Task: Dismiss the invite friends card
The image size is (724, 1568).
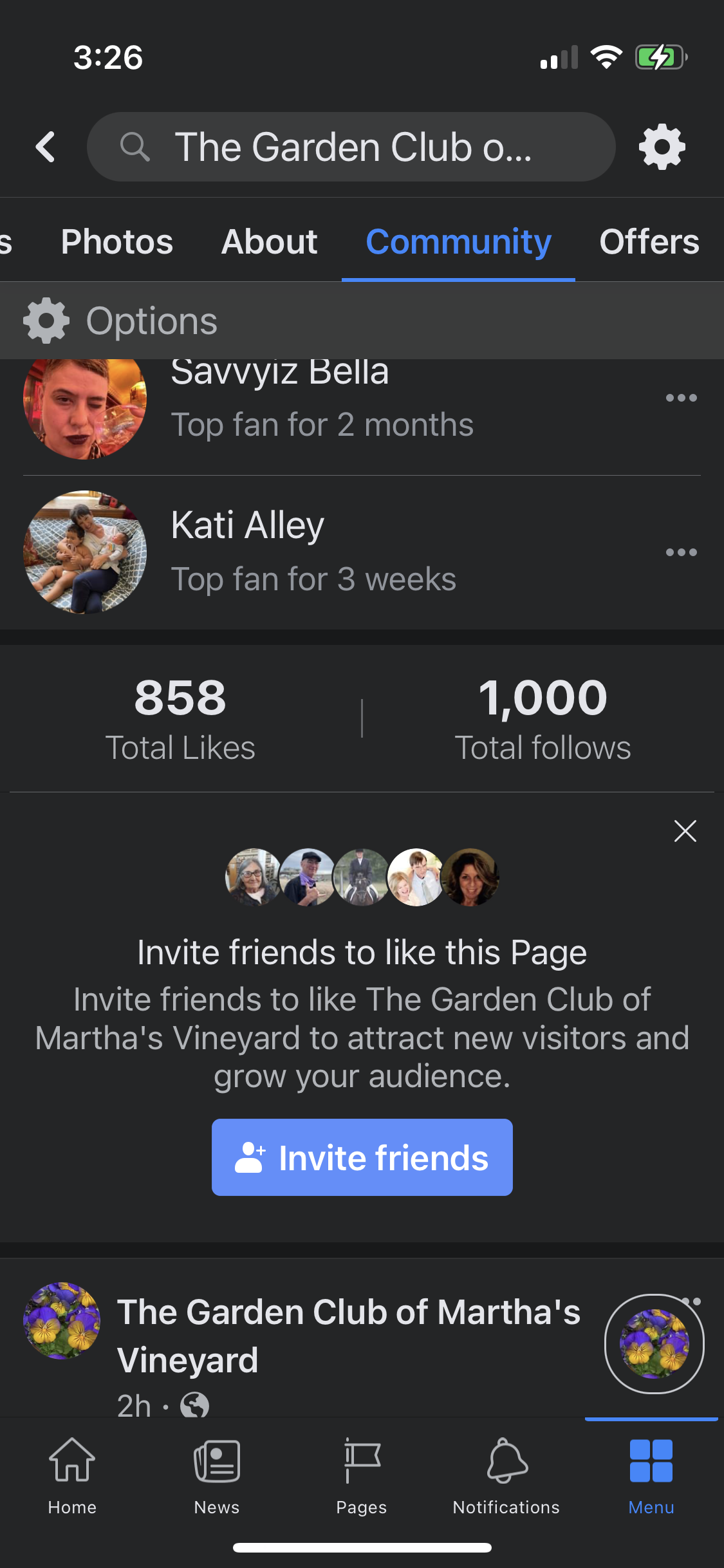Action: [x=685, y=831]
